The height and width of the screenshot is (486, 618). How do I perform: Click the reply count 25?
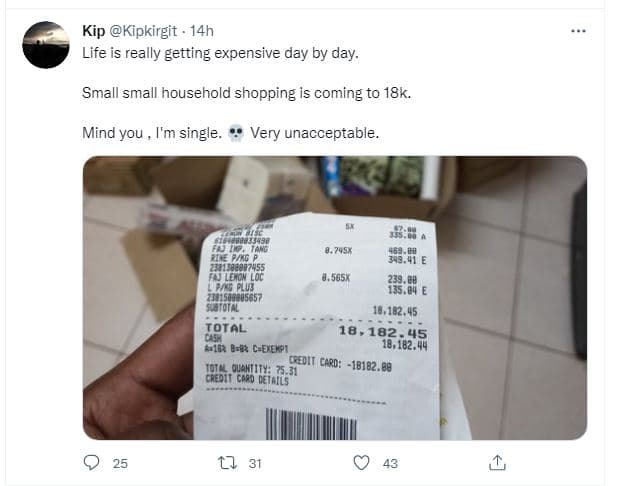[120, 463]
